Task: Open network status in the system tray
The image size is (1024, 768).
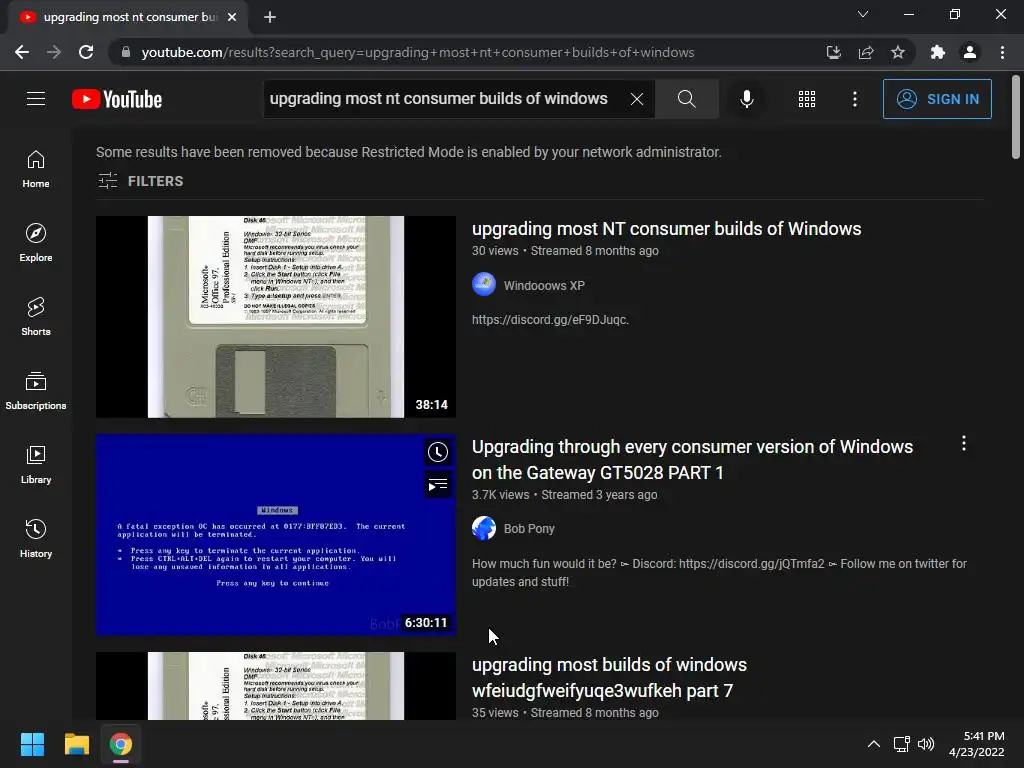Action: pos(902,744)
